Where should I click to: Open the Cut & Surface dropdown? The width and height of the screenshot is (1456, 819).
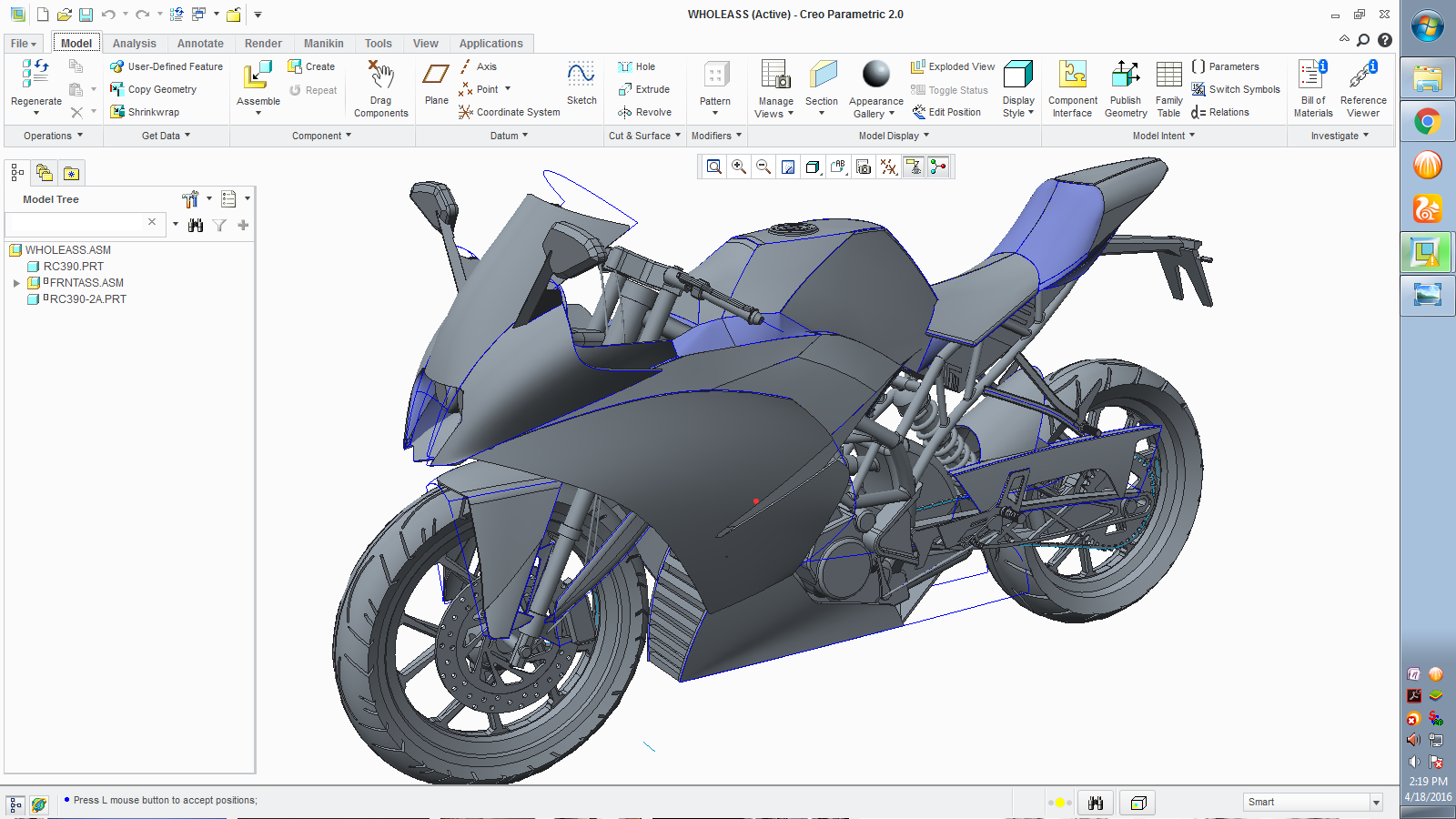click(x=644, y=136)
